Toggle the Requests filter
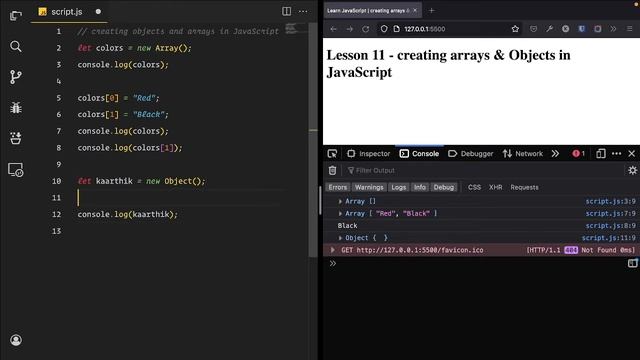 click(x=524, y=187)
